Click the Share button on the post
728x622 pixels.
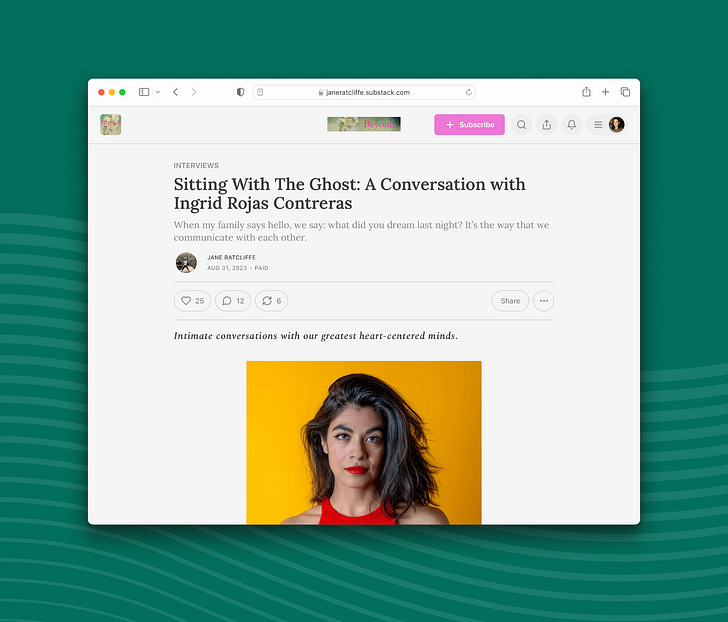coord(510,301)
